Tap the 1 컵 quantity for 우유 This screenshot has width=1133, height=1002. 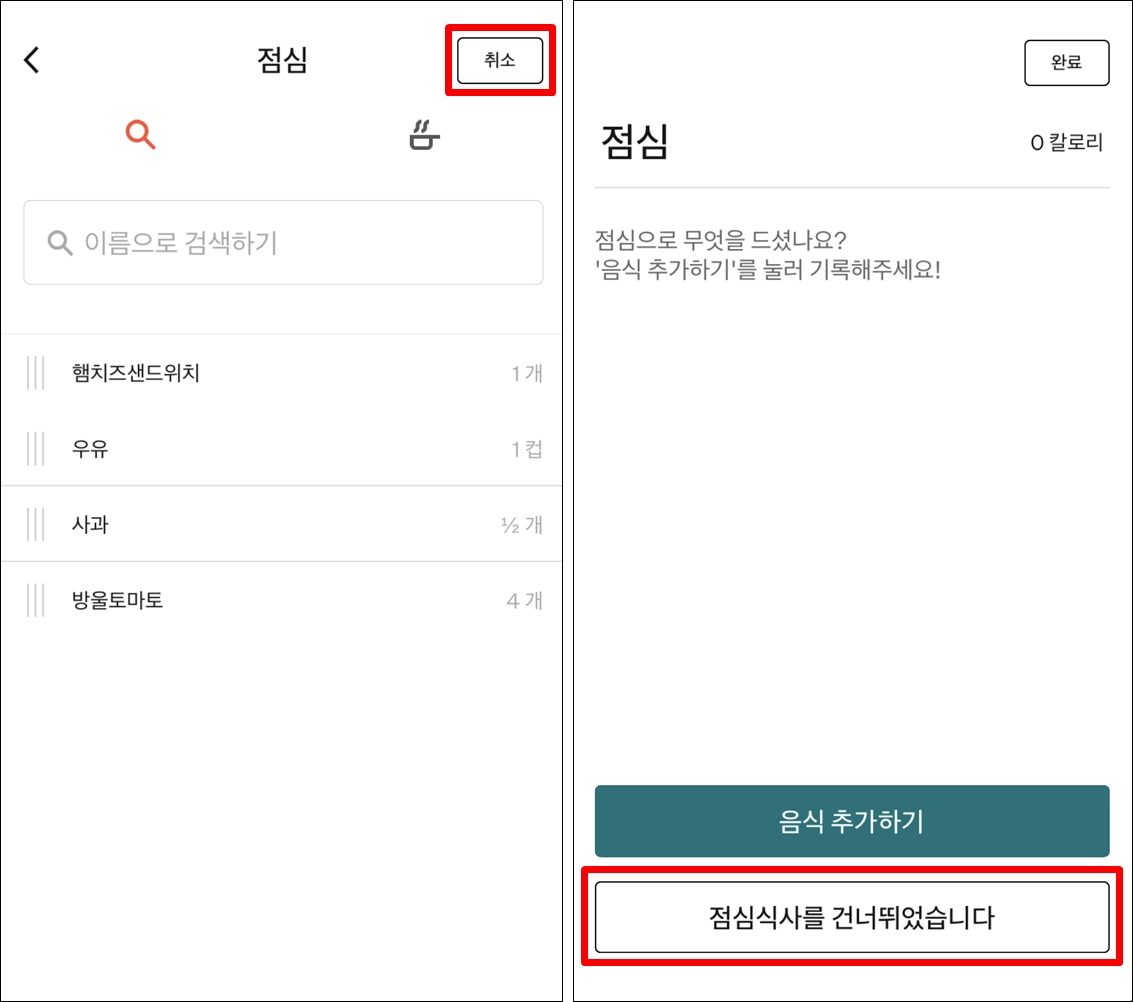click(x=526, y=449)
